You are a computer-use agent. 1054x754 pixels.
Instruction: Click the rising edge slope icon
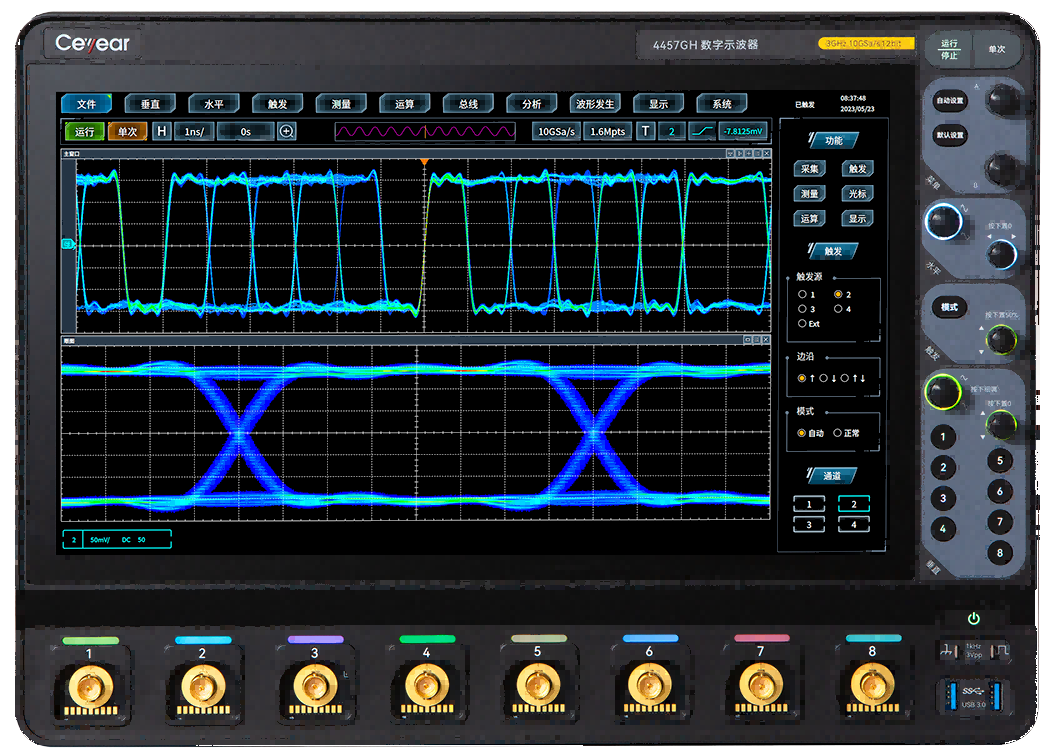pos(702,131)
